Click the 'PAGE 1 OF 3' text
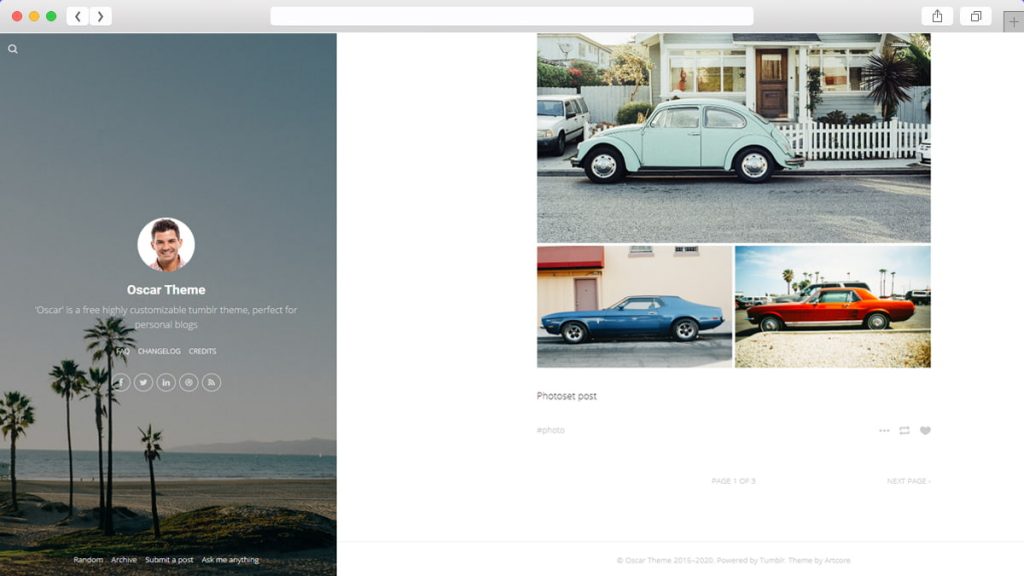The width and height of the screenshot is (1024, 576). 733,481
